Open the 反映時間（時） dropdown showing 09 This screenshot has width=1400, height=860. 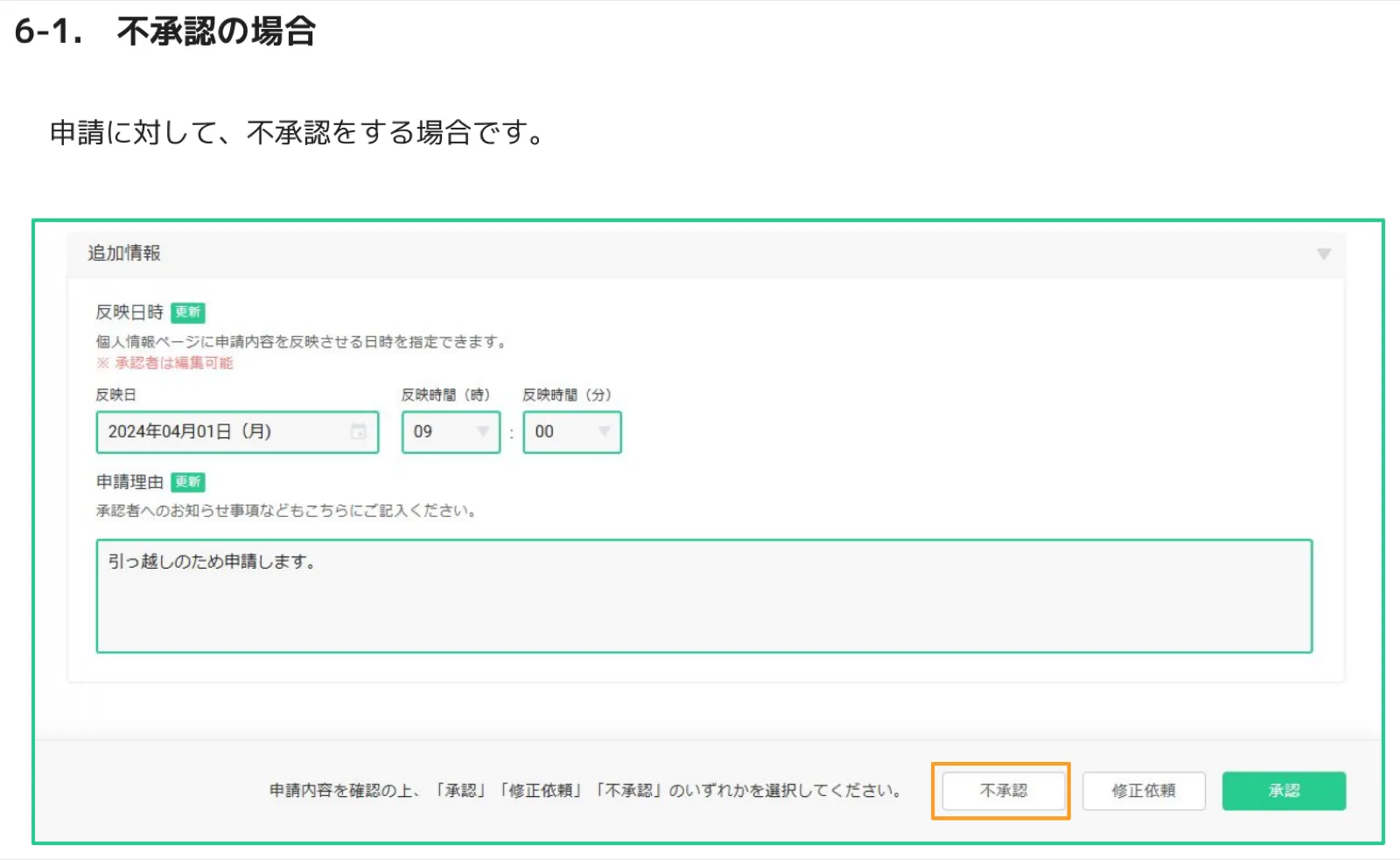tap(451, 432)
